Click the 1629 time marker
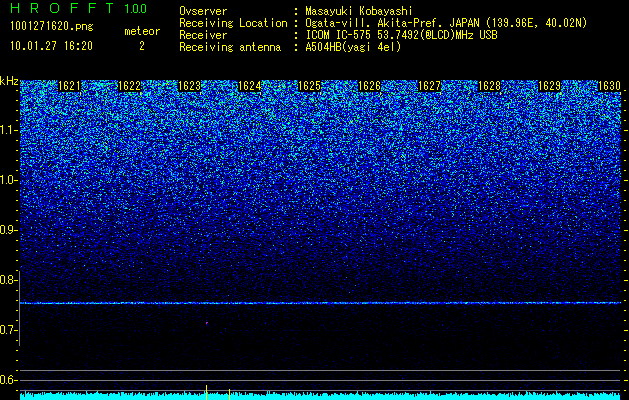 [550, 86]
